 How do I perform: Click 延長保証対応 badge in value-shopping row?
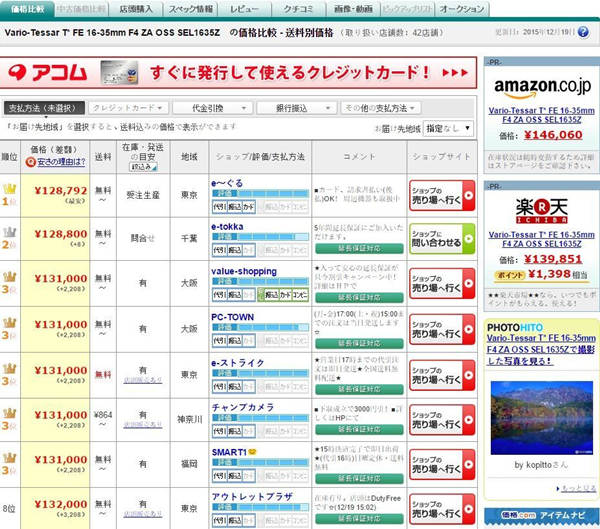(359, 297)
